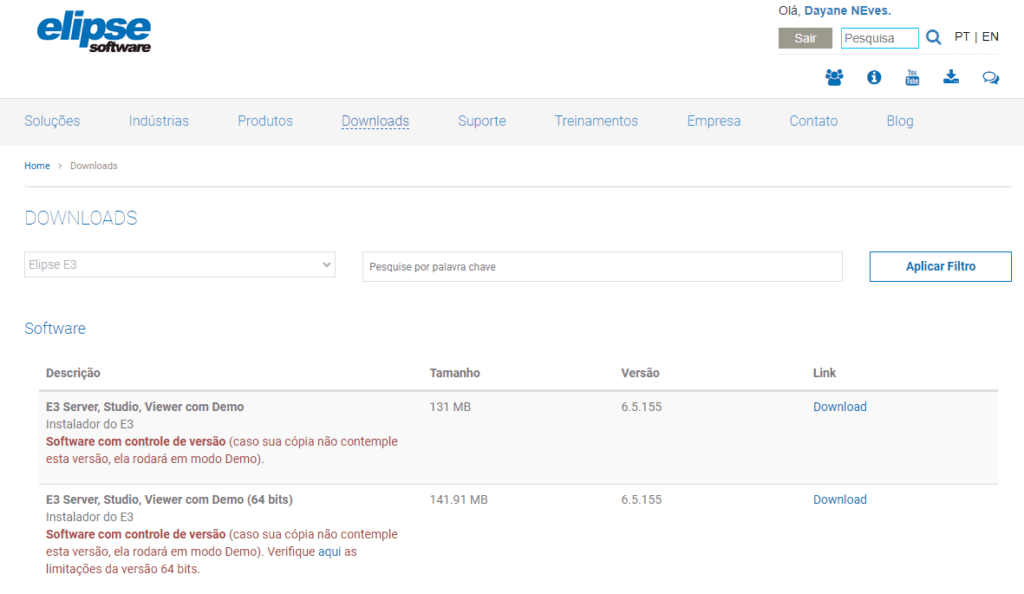
Task: Open the Downloads menu item
Action: click(x=375, y=121)
